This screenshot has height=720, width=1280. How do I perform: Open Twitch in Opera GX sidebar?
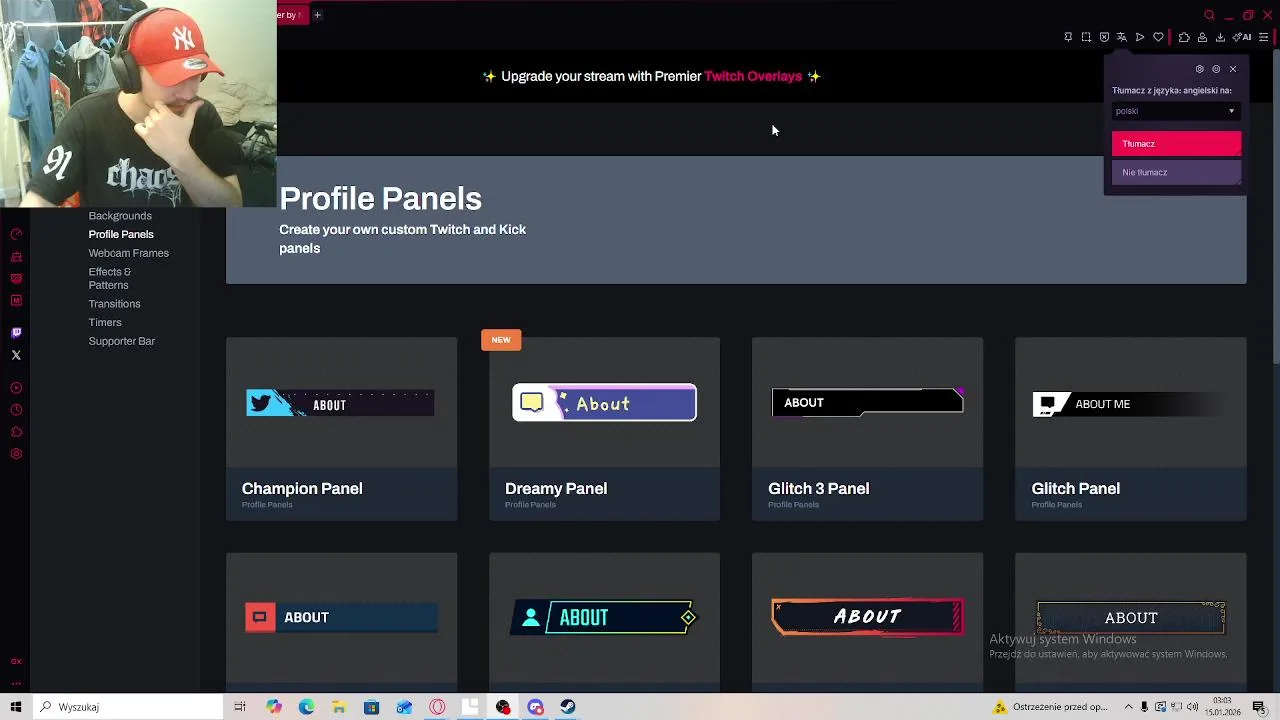click(x=16, y=333)
